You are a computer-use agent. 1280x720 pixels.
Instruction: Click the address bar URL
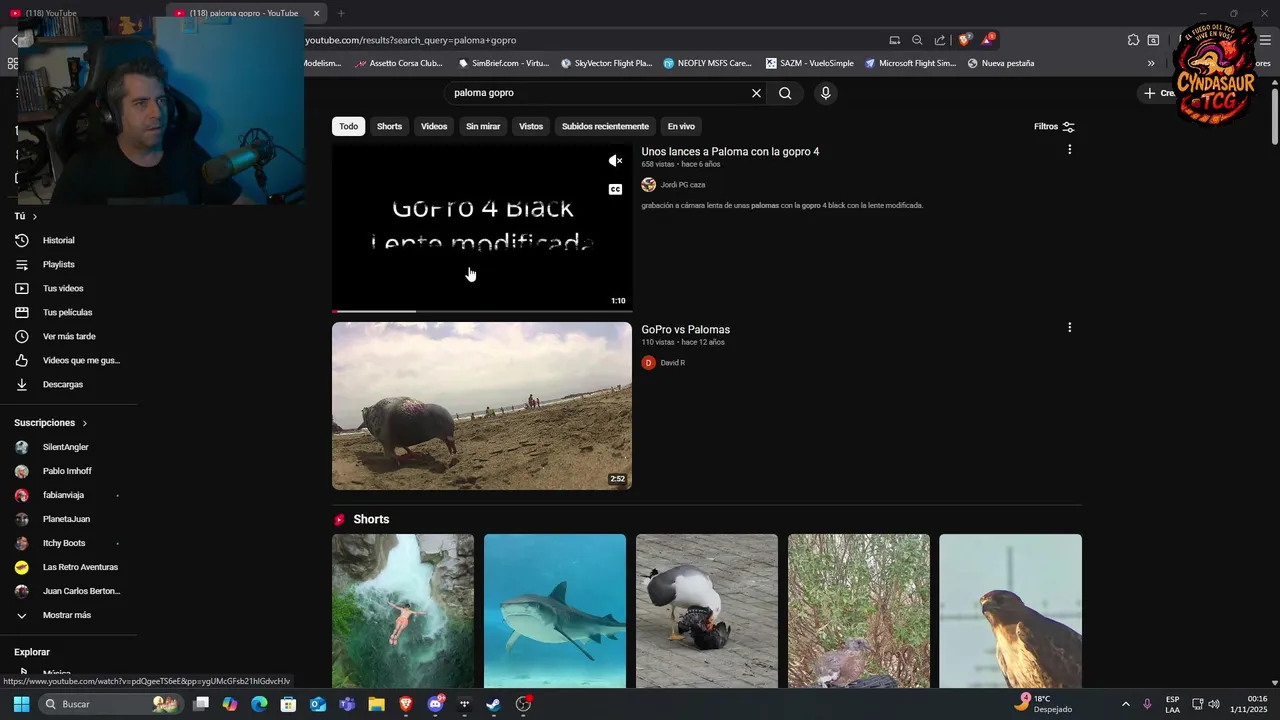click(411, 41)
